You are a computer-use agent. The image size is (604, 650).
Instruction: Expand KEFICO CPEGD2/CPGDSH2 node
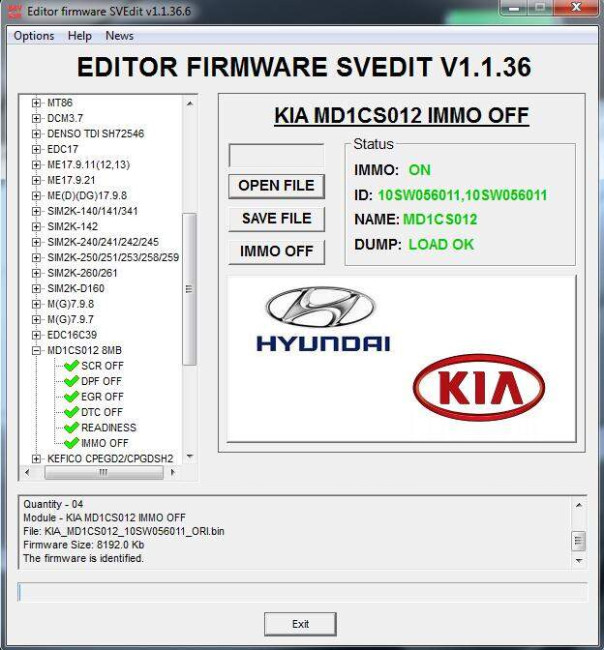pos(36,458)
